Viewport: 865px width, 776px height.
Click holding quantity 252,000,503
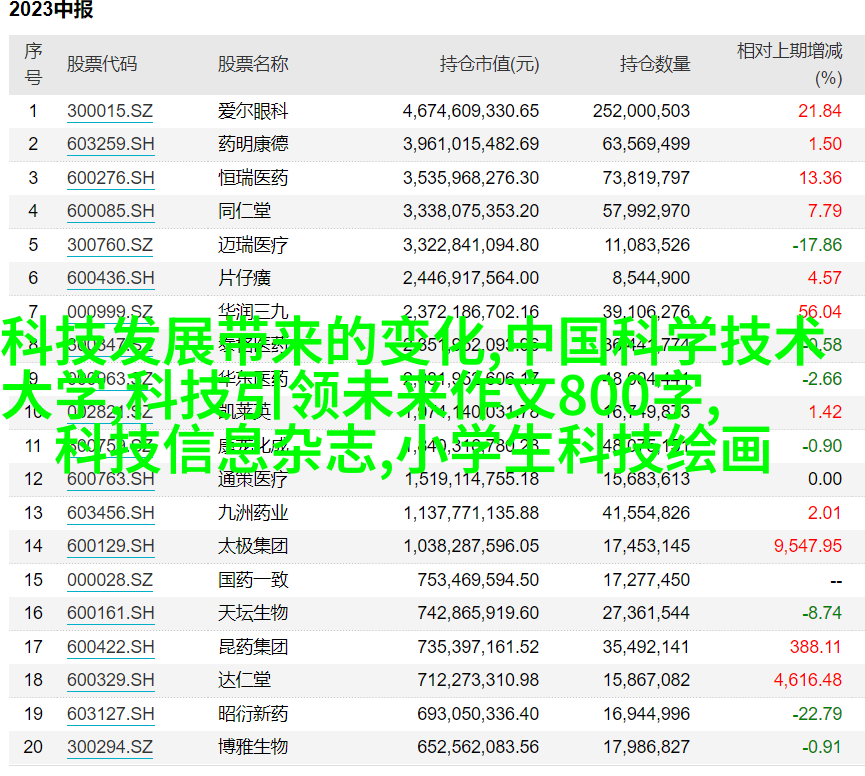(642, 111)
